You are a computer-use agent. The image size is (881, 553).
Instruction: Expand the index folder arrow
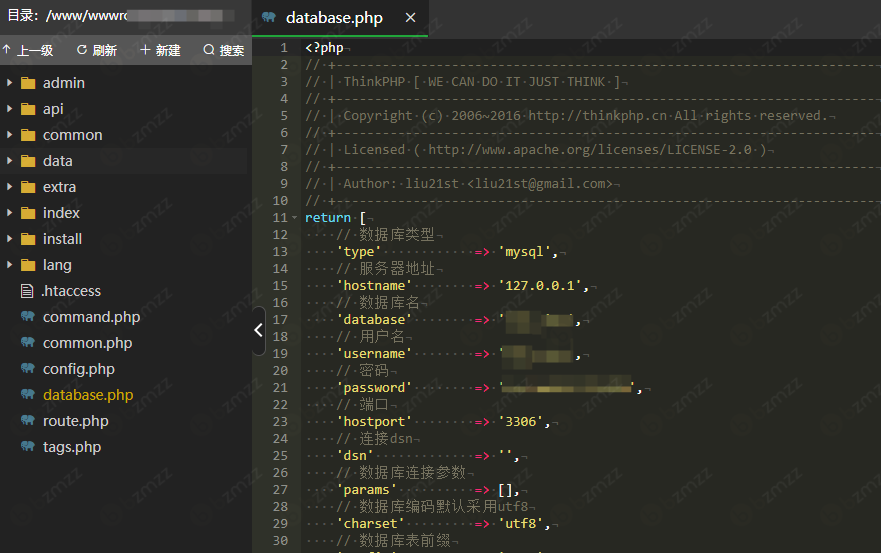[x=9, y=212]
